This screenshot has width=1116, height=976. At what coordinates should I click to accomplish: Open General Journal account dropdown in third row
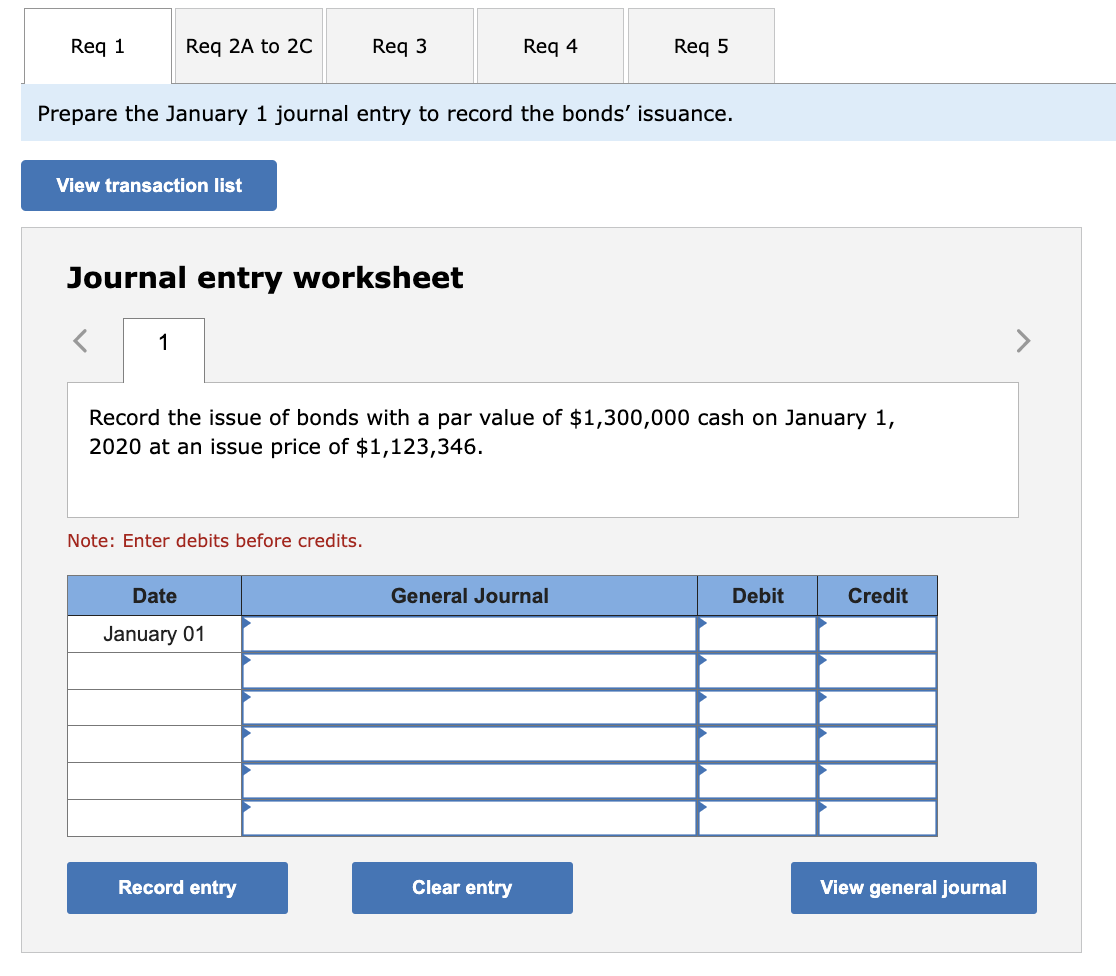(x=469, y=708)
